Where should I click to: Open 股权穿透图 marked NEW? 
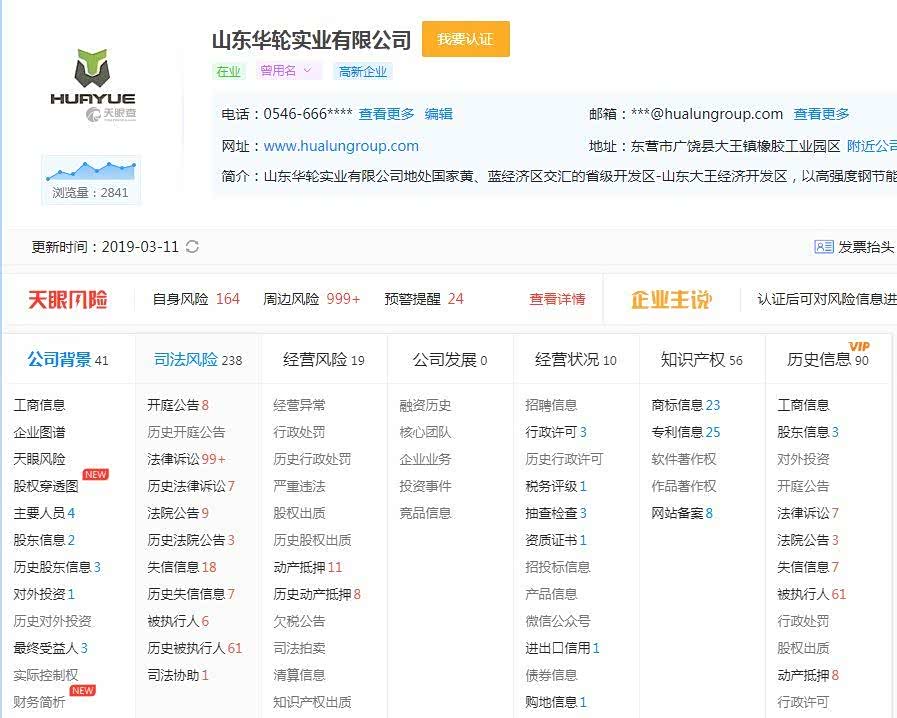tap(46, 486)
